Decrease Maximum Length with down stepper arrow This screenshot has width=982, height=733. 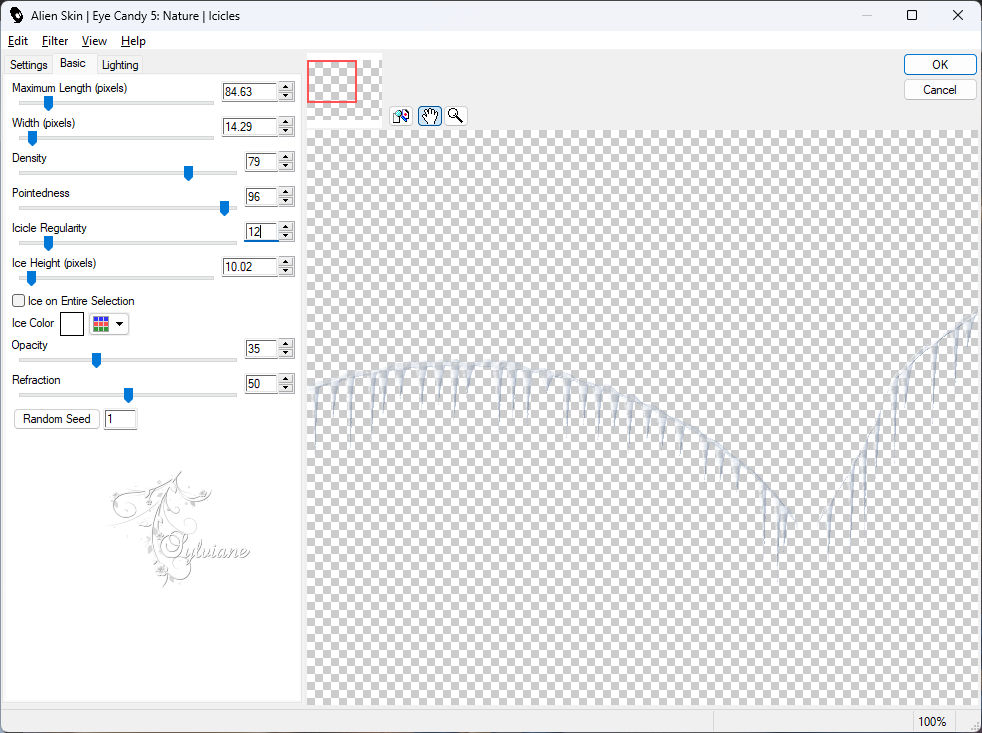pyautogui.click(x=286, y=96)
